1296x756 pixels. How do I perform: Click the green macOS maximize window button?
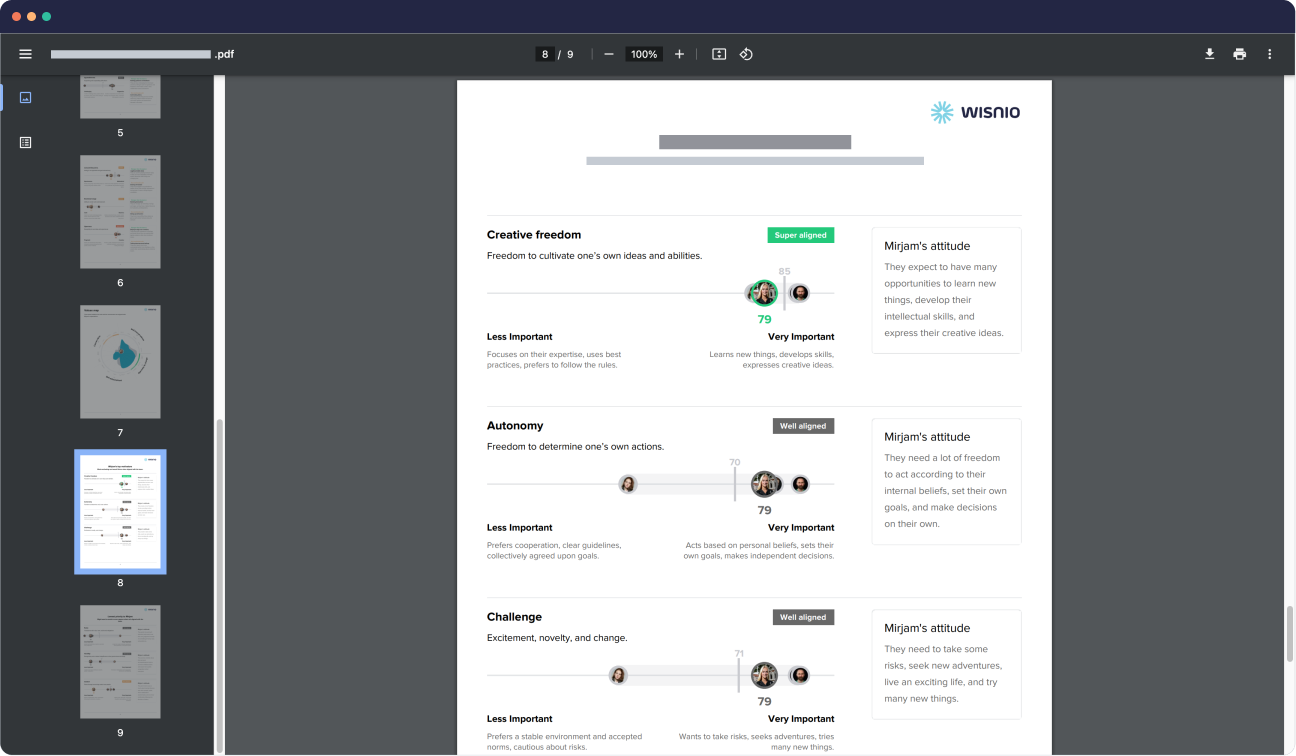(47, 17)
